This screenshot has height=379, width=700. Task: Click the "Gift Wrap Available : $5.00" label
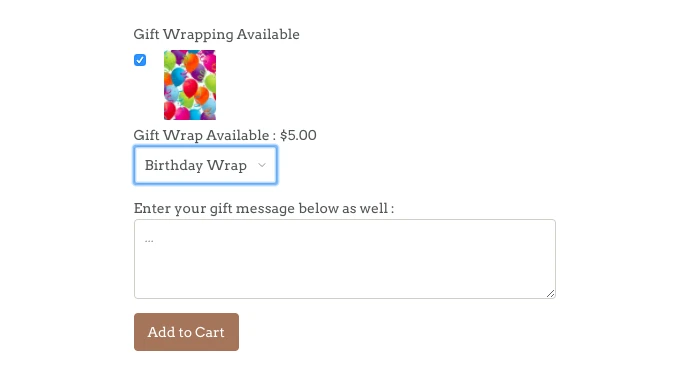(x=225, y=135)
